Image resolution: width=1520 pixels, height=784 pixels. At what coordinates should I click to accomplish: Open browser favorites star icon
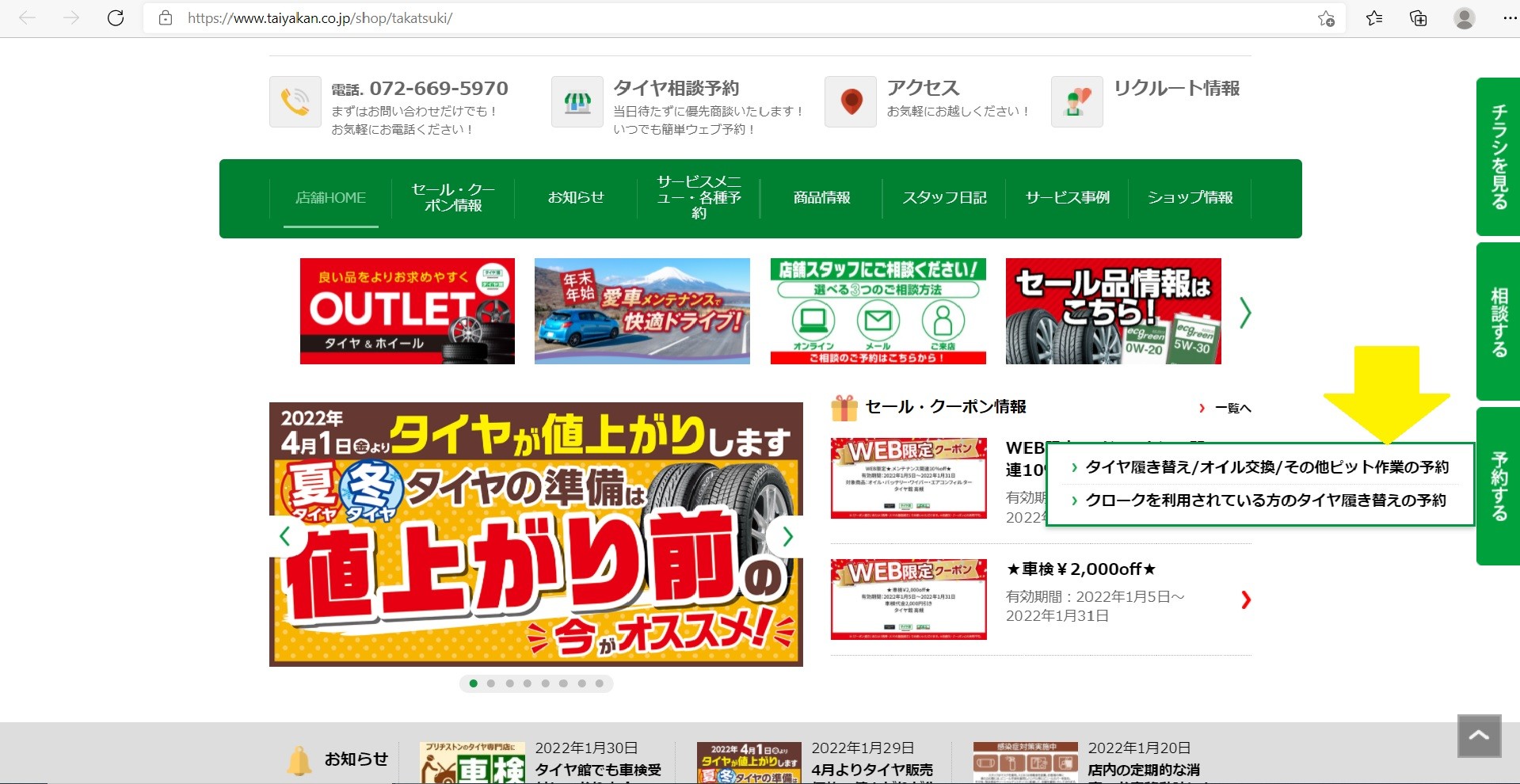tap(1374, 18)
